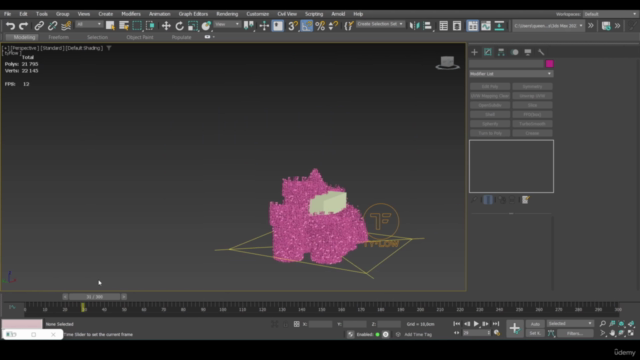Switch to the Object Paint ribbon tab
The width and height of the screenshot is (640, 360).
[x=140, y=37]
